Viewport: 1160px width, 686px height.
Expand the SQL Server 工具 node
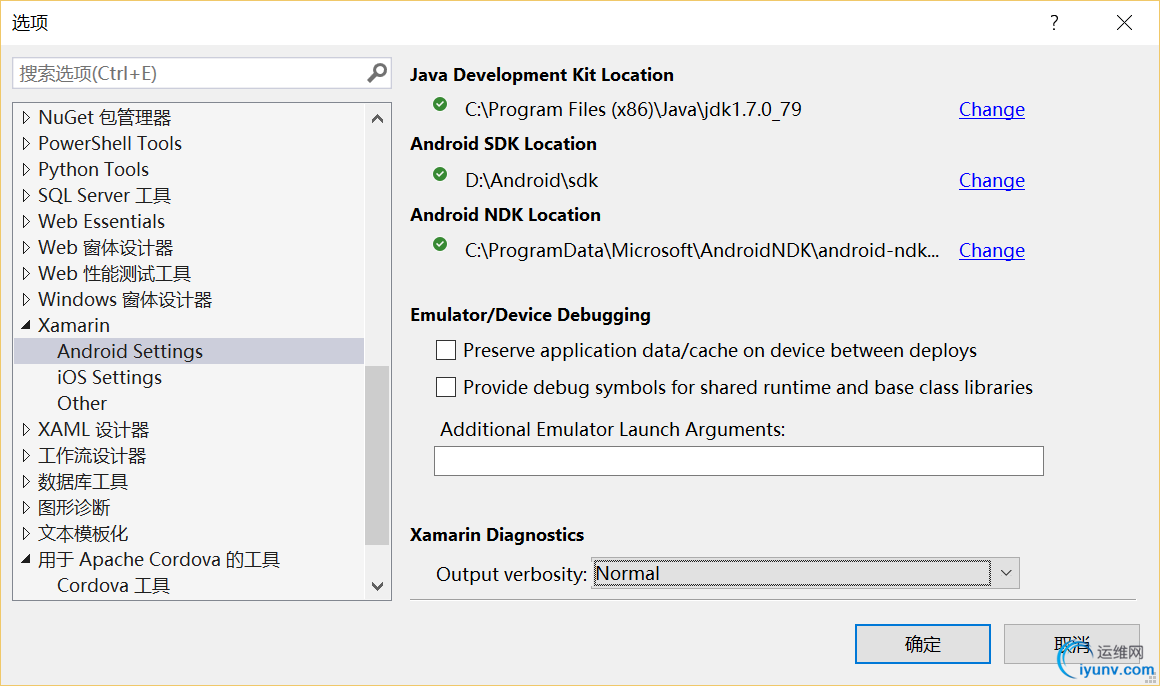26,195
